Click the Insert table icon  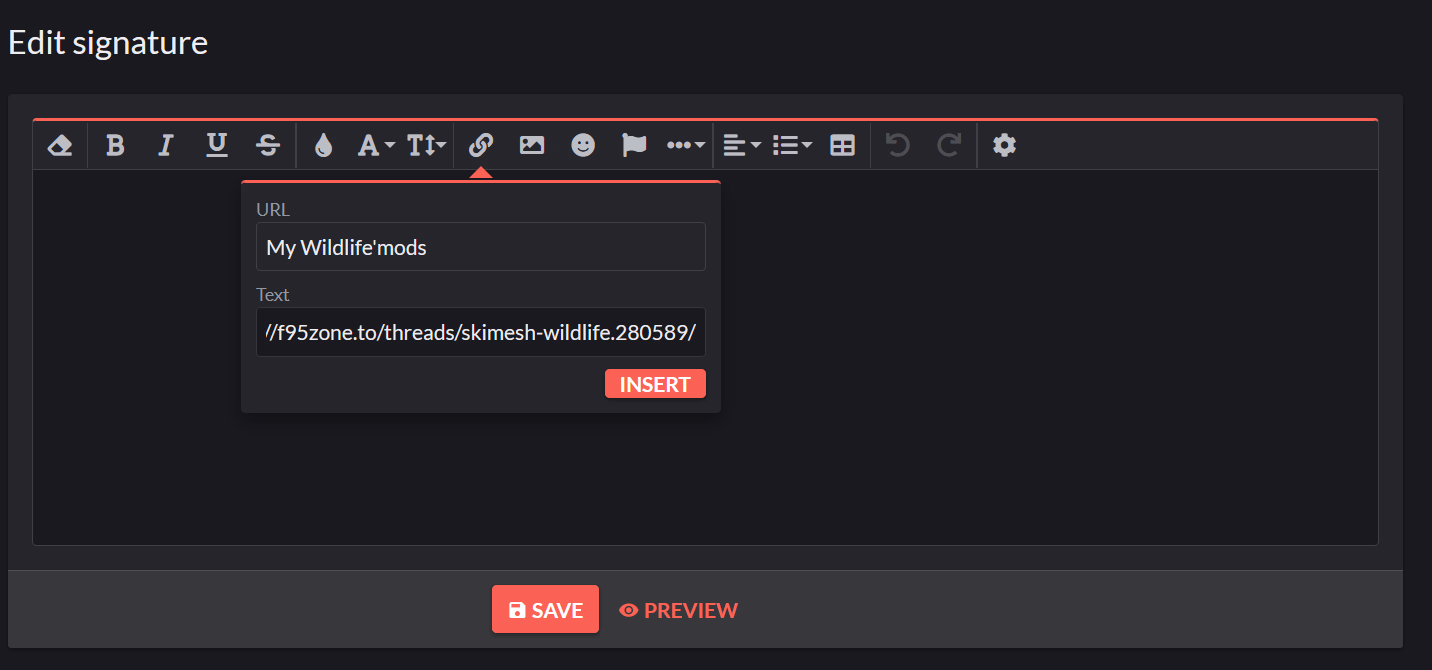point(843,146)
